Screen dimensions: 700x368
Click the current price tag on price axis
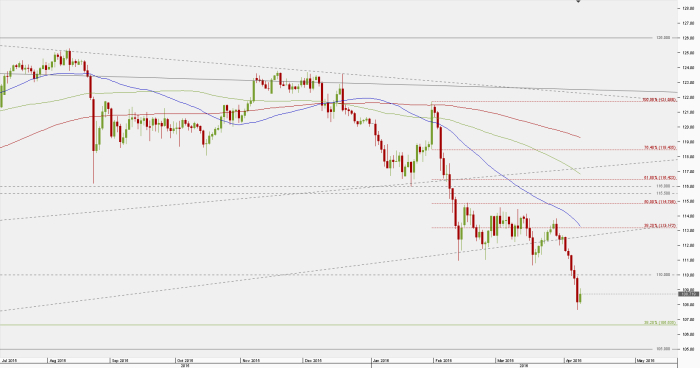688,294
